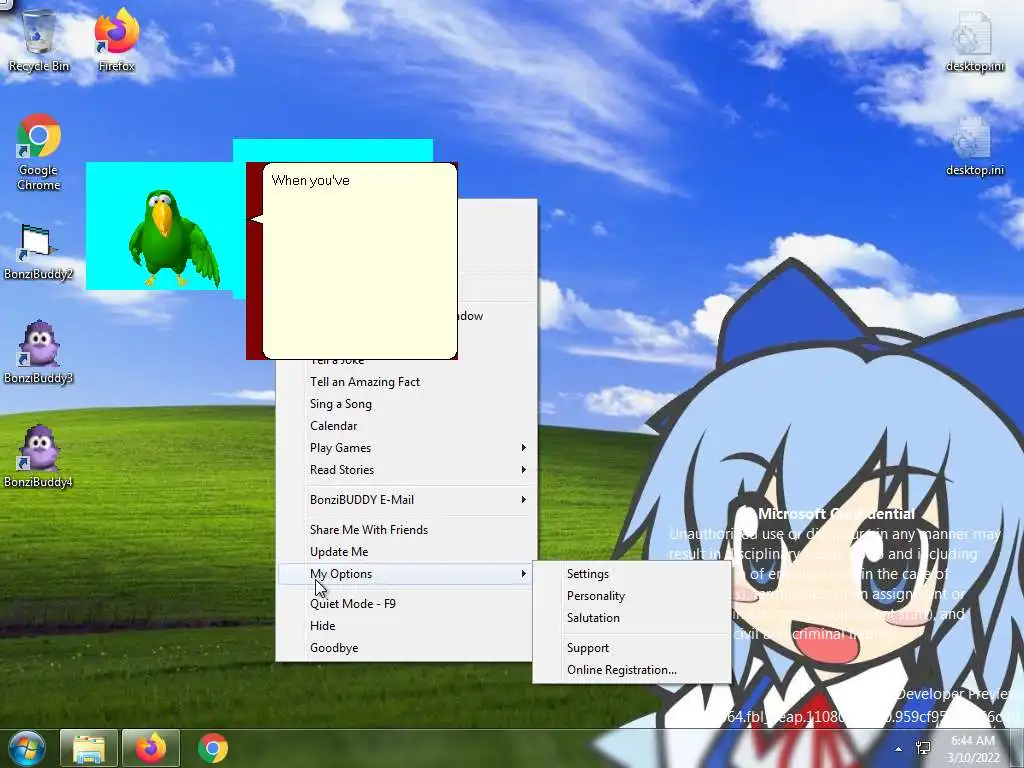The width and height of the screenshot is (1024, 768).
Task: Click the Chrome taskbar icon
Action: [x=213, y=748]
